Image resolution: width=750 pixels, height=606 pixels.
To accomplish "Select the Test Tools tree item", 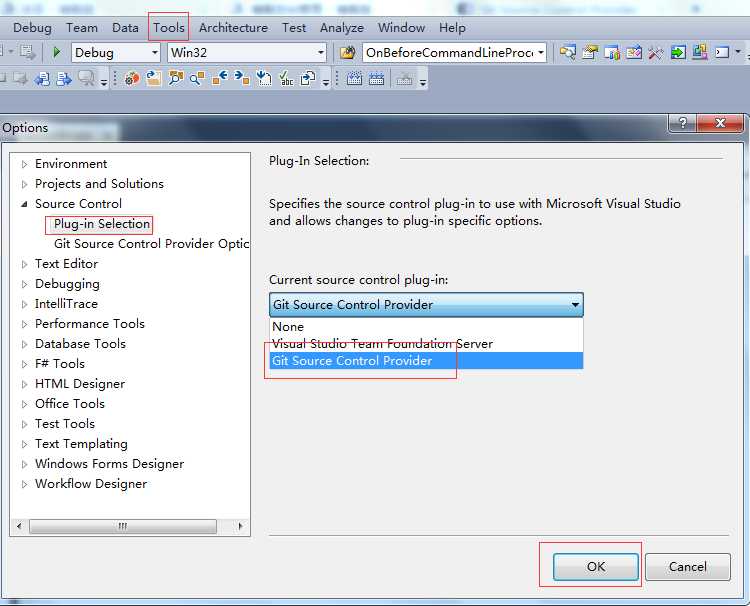I will tap(65, 424).
